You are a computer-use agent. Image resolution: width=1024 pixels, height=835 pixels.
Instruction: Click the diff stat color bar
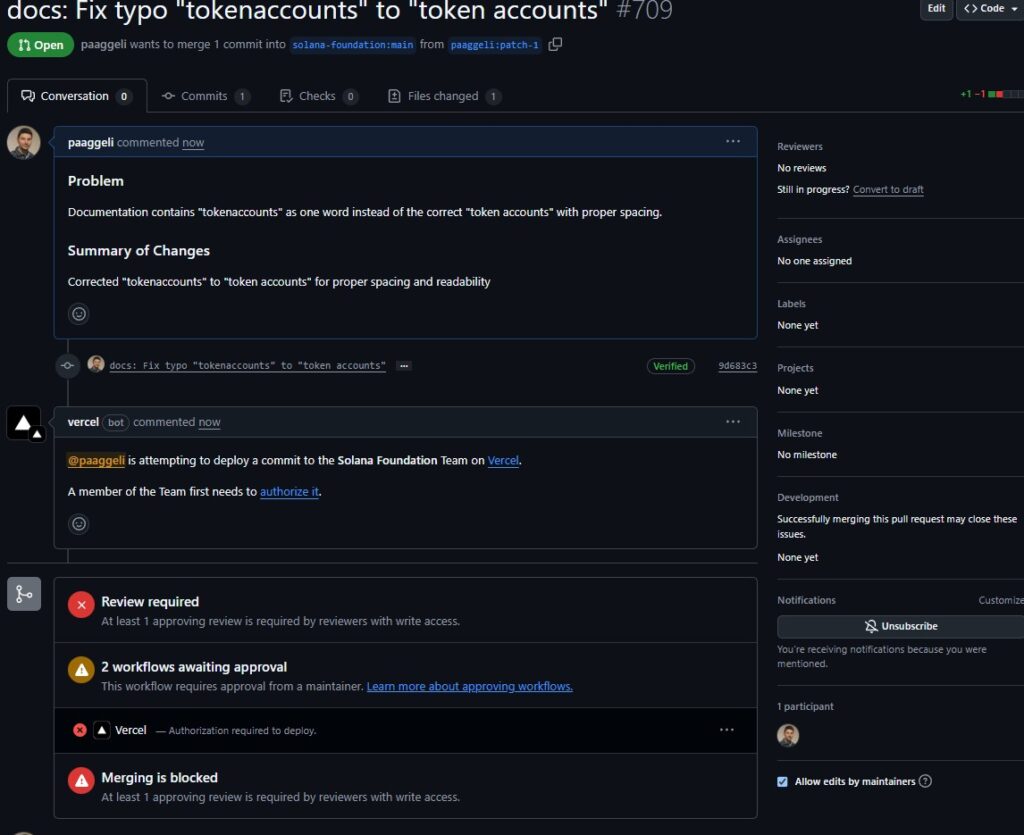1004,95
